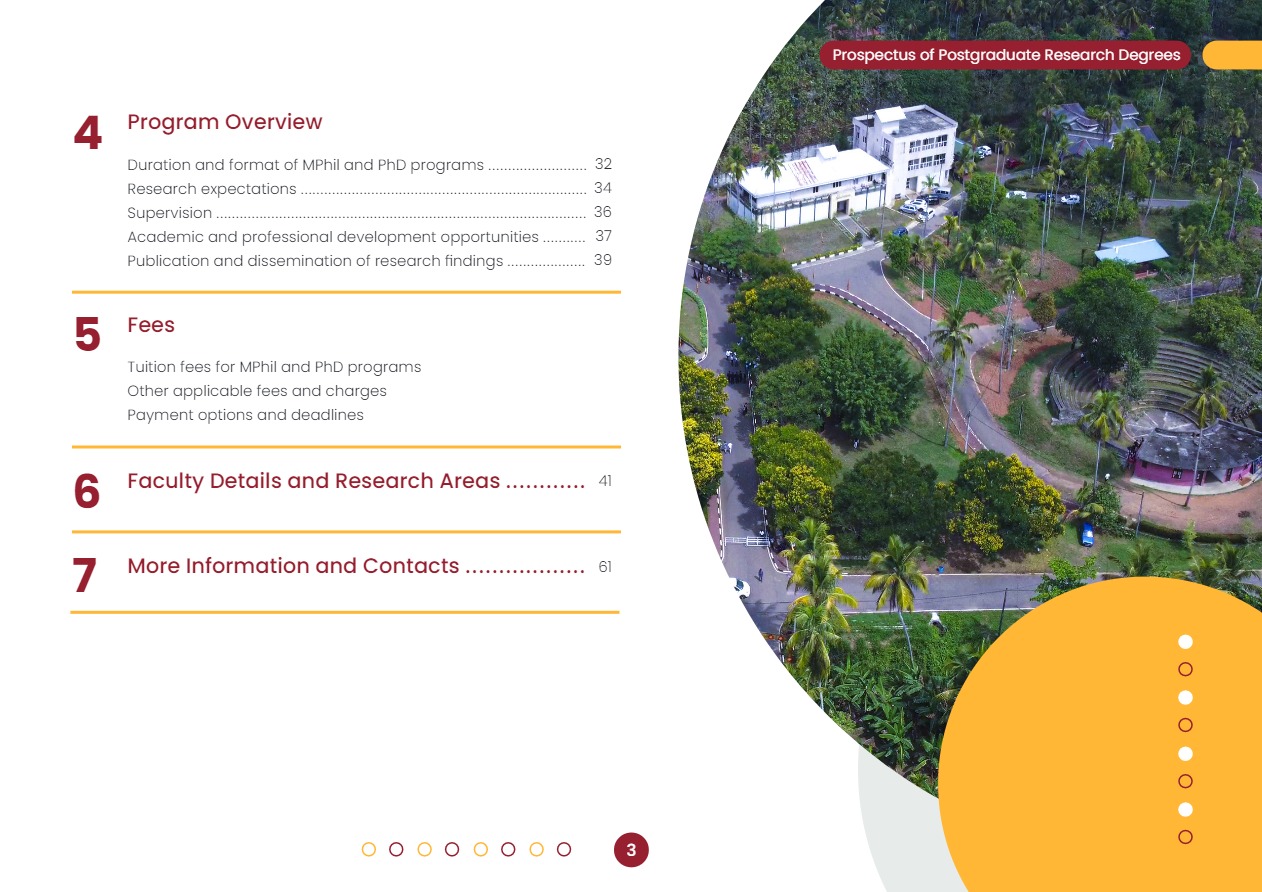Click the "Fees" section heading
This screenshot has height=892, width=1262.
pyautogui.click(x=151, y=325)
